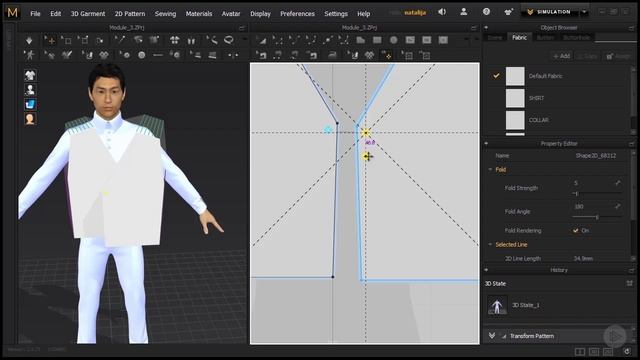Image resolution: width=640 pixels, height=360 pixels.
Task: Collapse the History panel arrow
Action: pyautogui.click(x=486, y=270)
